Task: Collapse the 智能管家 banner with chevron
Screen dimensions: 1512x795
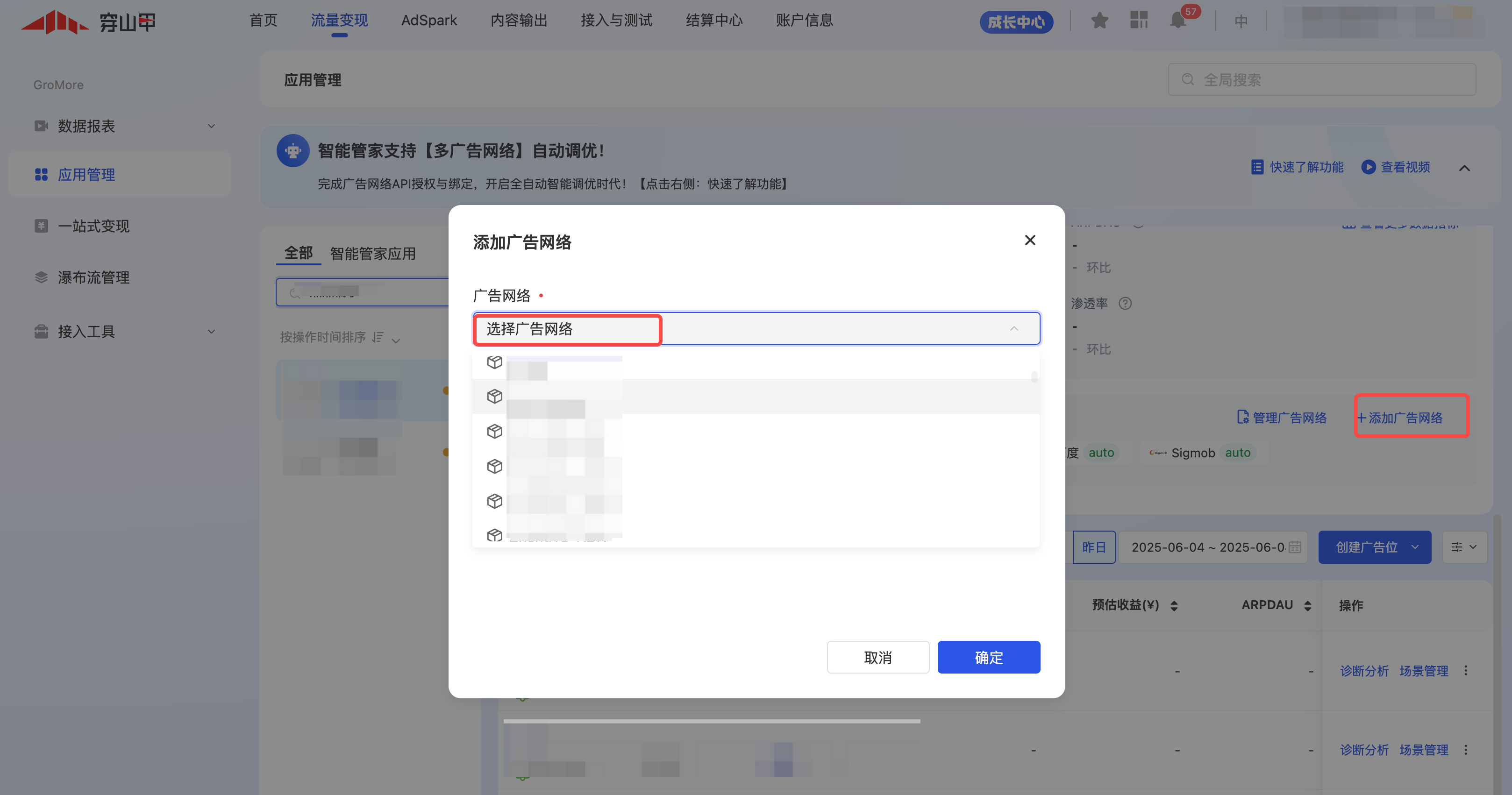Action: click(x=1464, y=168)
